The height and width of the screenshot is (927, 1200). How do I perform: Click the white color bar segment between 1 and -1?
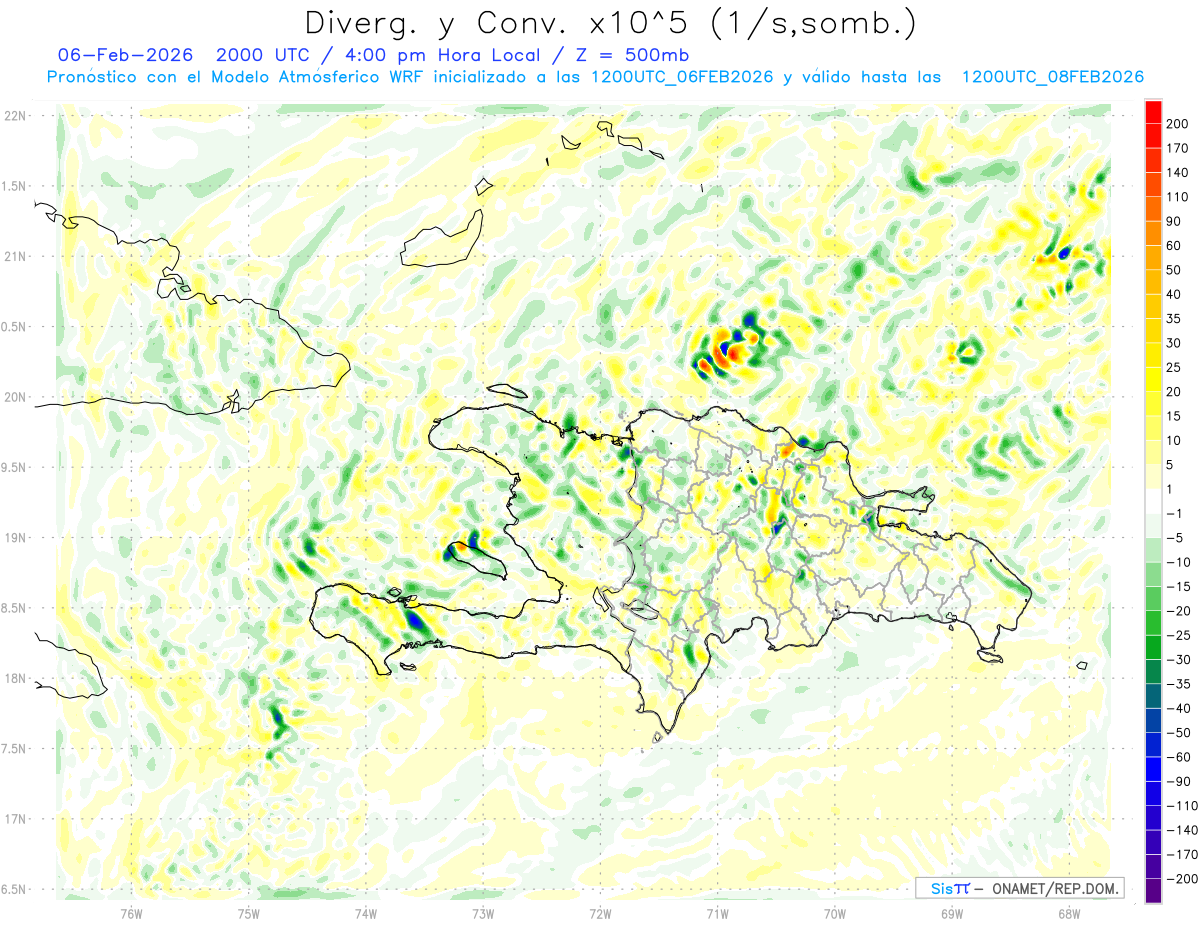(x=1153, y=501)
